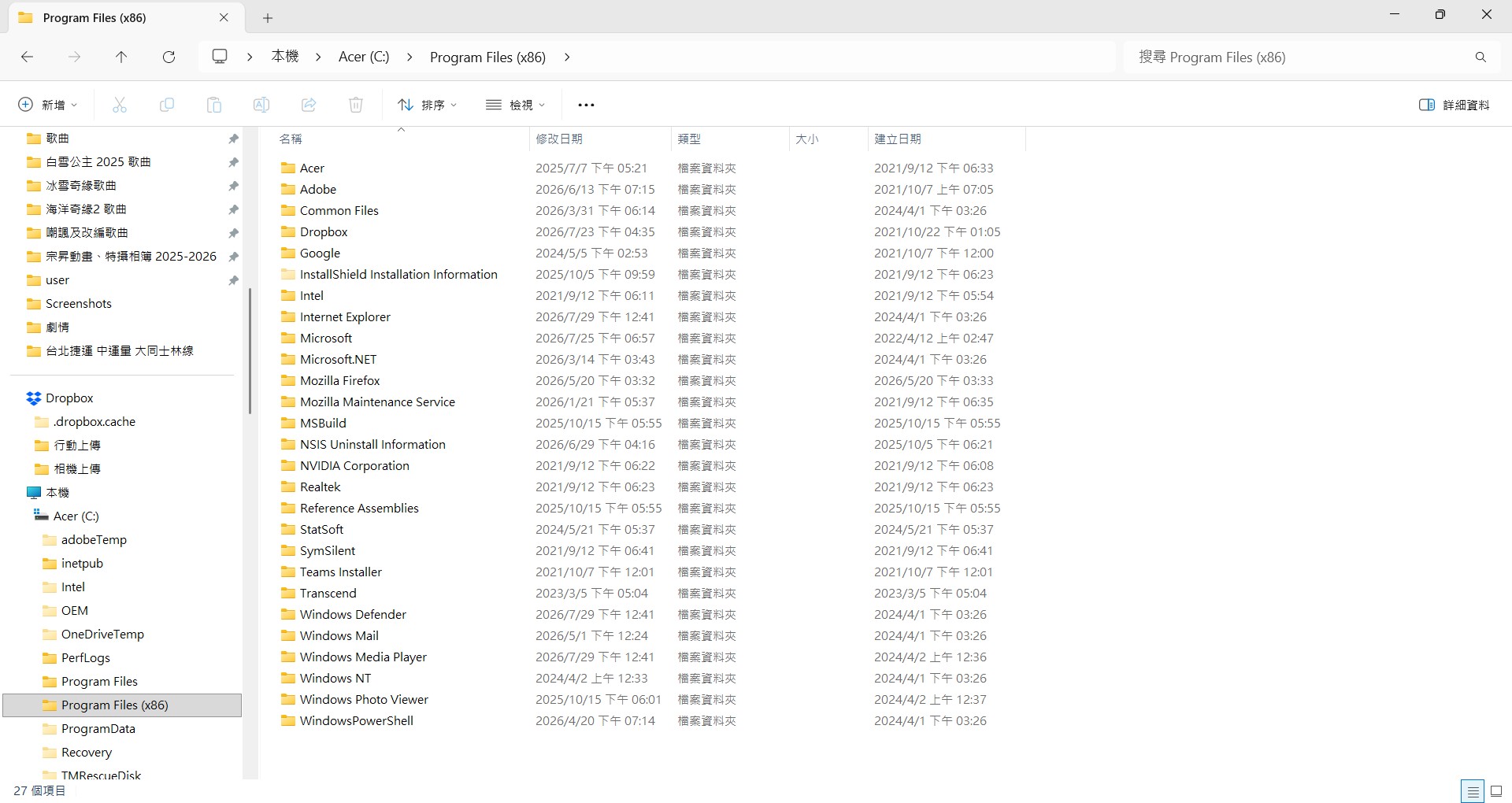Select 本機 in navigation tree

57,493
